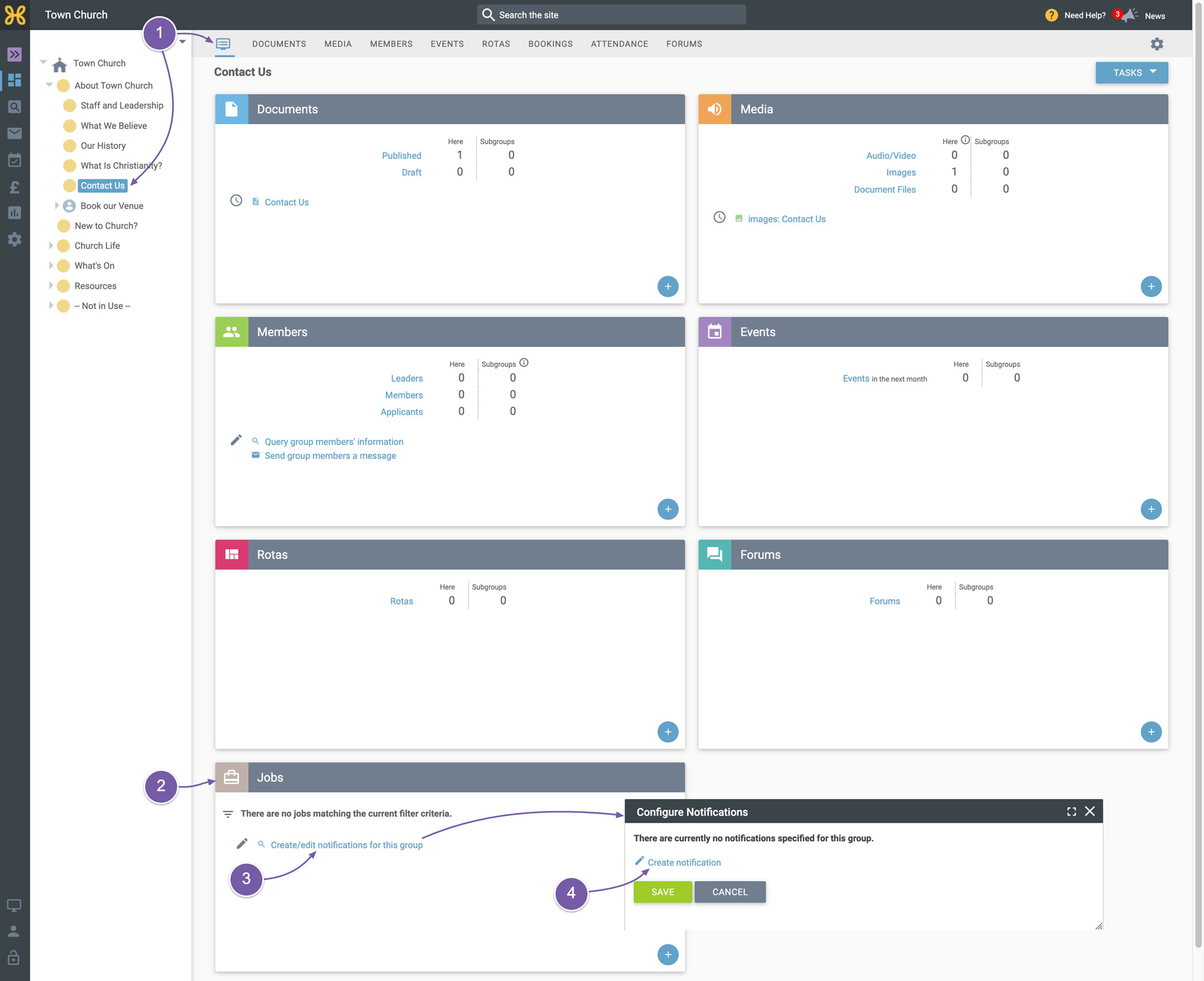Expand the Book our Venue node

point(57,205)
